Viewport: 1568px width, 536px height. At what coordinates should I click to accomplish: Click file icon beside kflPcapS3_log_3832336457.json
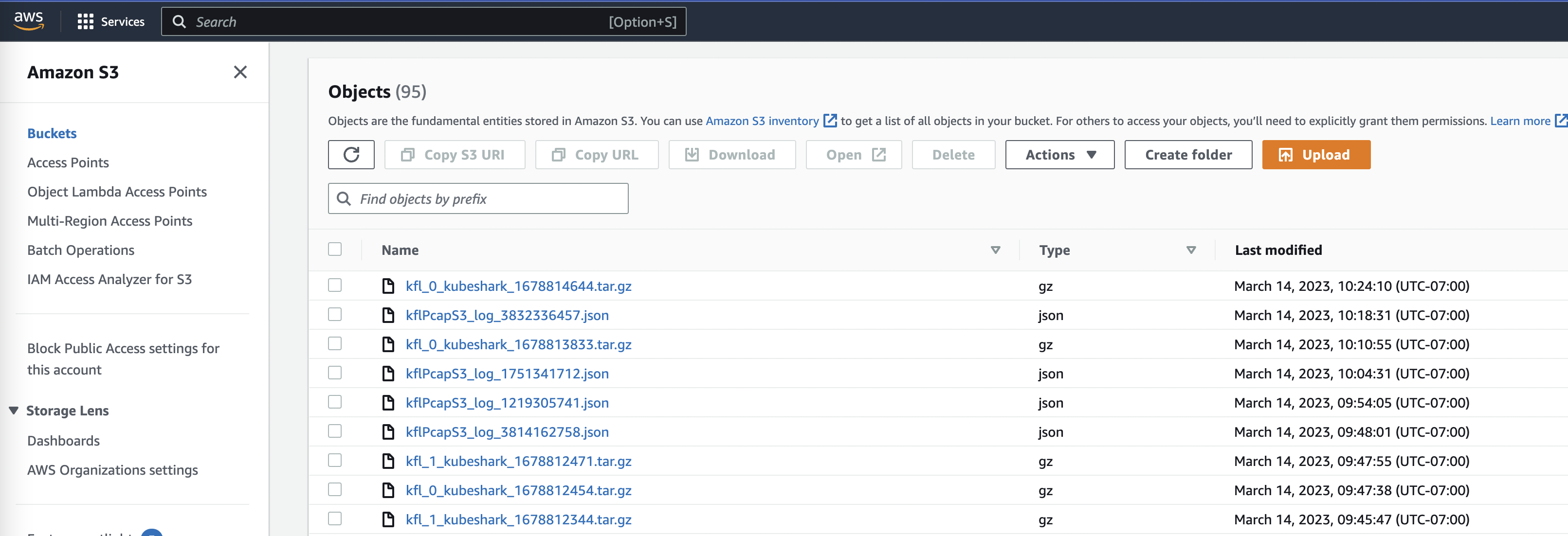click(388, 315)
